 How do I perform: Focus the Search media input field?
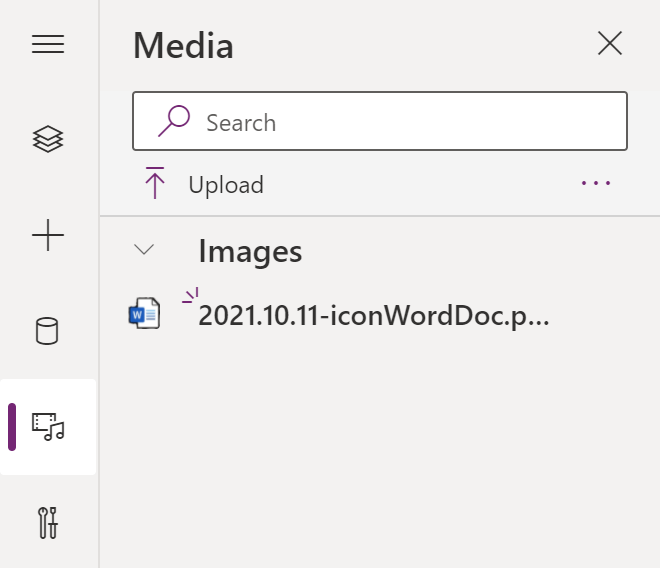pos(400,122)
